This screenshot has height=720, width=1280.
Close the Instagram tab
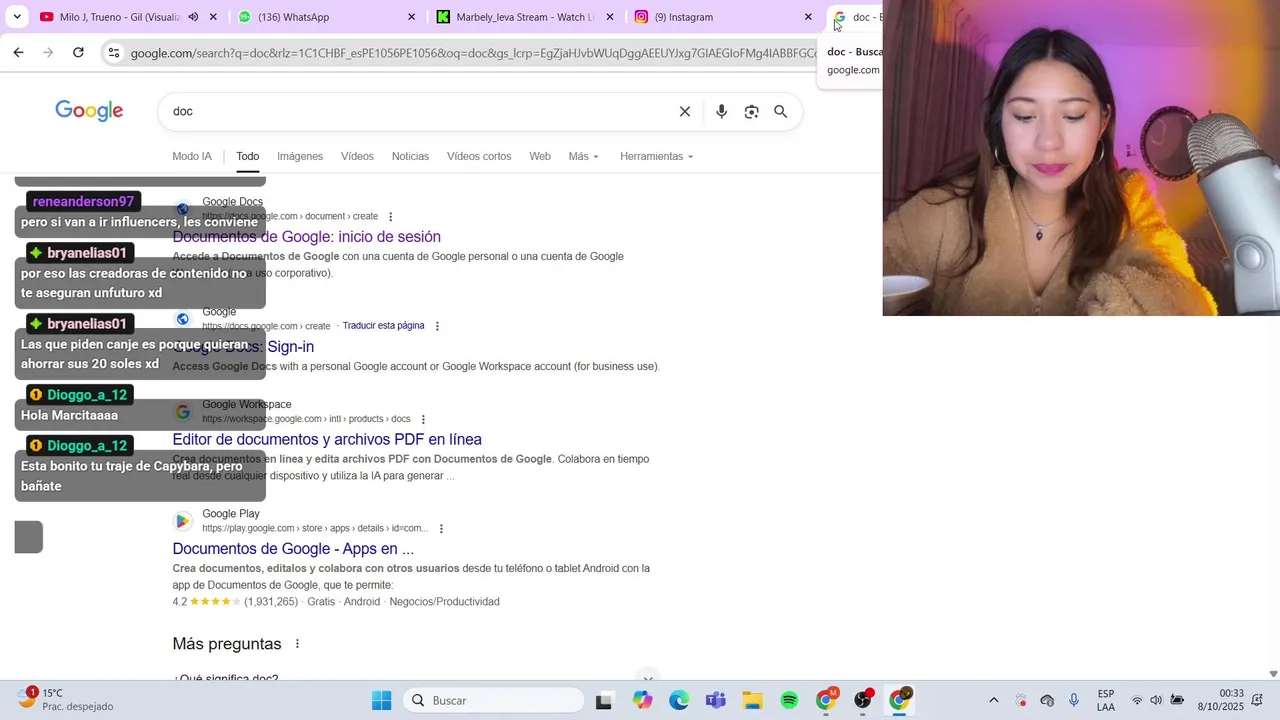click(x=808, y=17)
